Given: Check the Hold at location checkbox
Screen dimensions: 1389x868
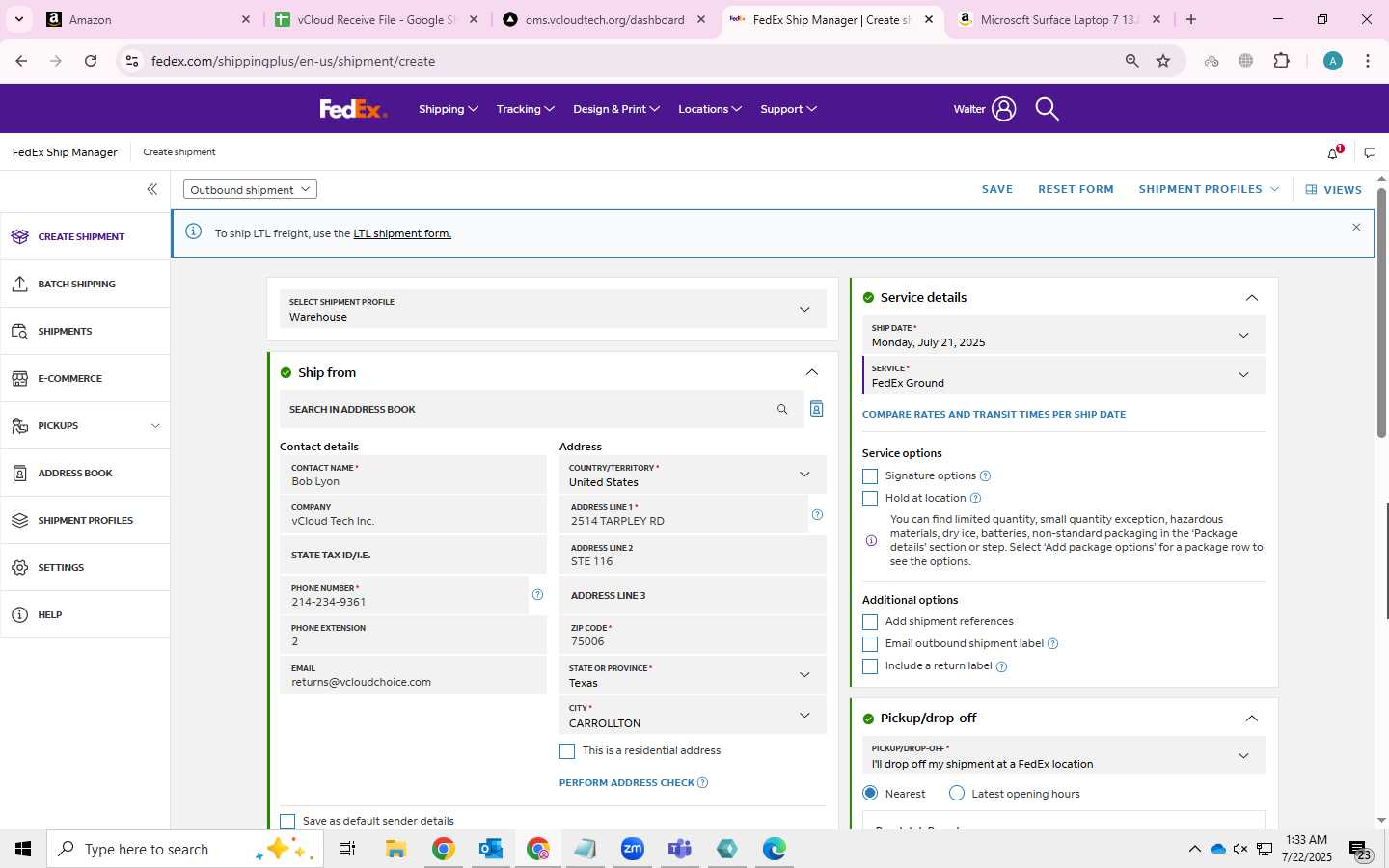Looking at the screenshot, I should 870,499.
